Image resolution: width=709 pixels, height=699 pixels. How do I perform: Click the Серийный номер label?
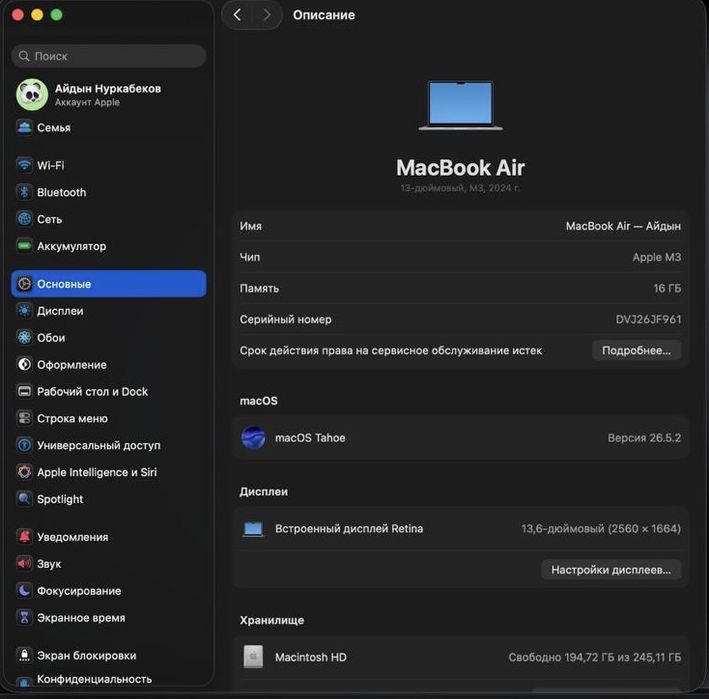(285, 319)
